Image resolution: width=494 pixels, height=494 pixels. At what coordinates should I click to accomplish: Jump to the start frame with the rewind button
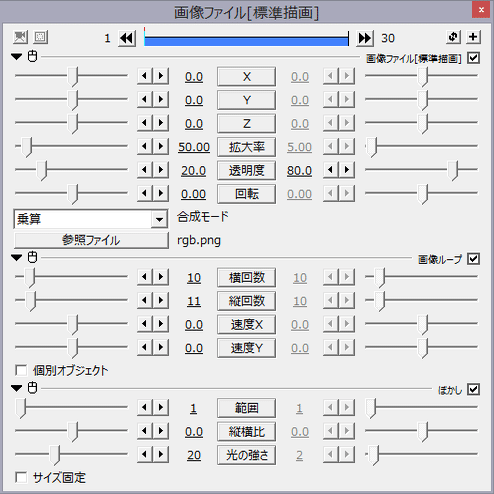pos(127,38)
